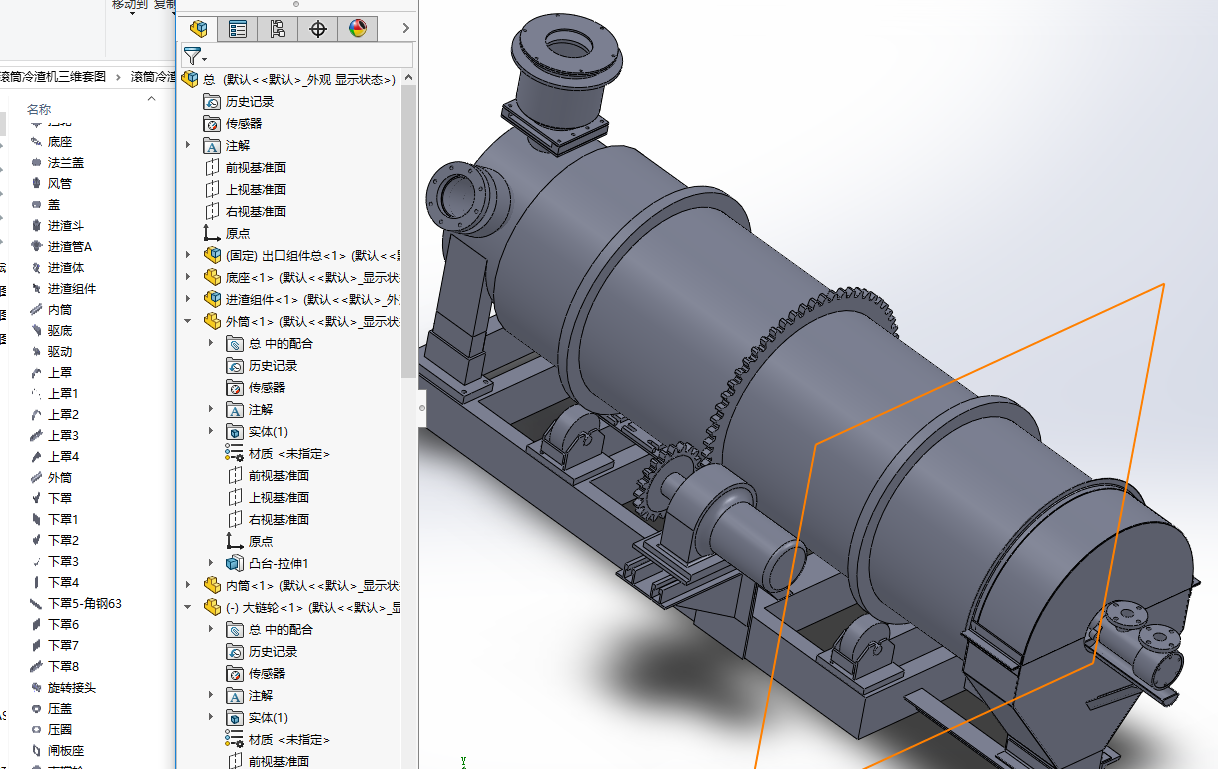Image resolution: width=1218 pixels, height=769 pixels.
Task: Collapse the (-) 大链轮<1> component node
Action: pos(188,607)
